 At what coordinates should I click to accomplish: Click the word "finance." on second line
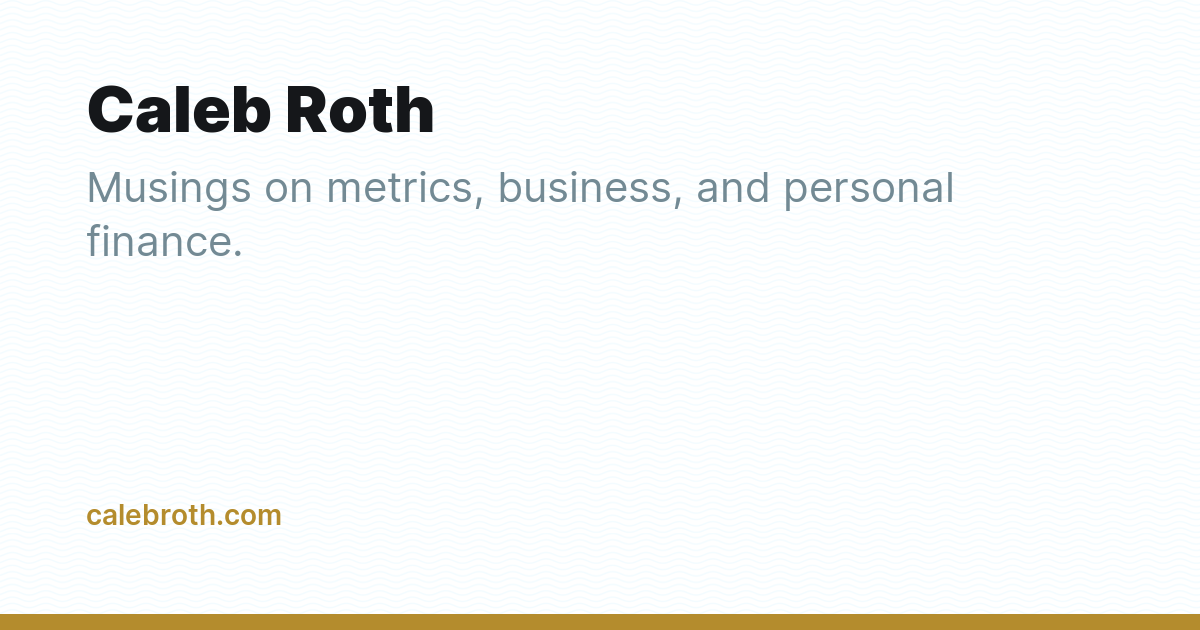pyautogui.click(x=165, y=240)
